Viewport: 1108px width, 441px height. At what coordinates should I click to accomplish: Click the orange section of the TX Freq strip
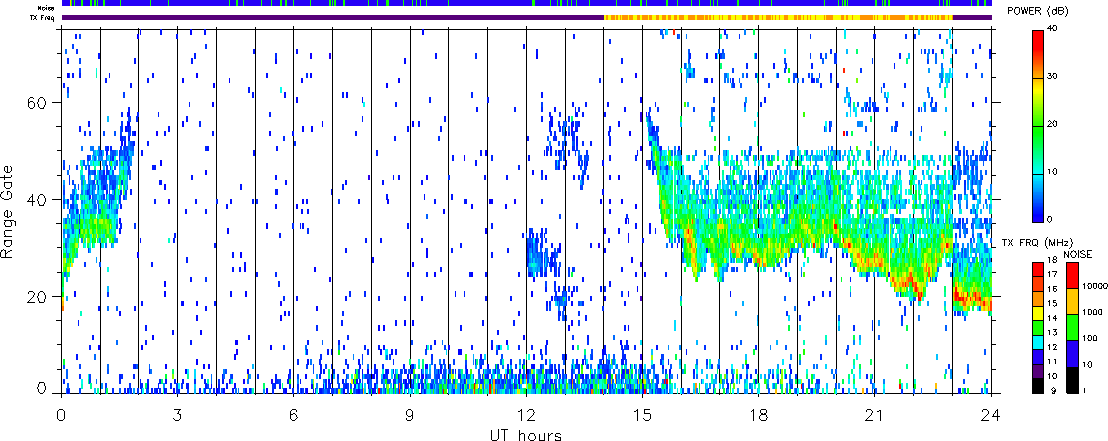(778, 17)
